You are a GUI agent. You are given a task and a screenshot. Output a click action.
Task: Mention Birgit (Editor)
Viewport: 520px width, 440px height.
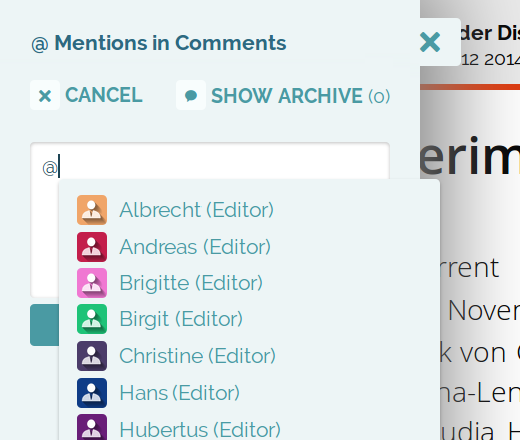click(181, 319)
